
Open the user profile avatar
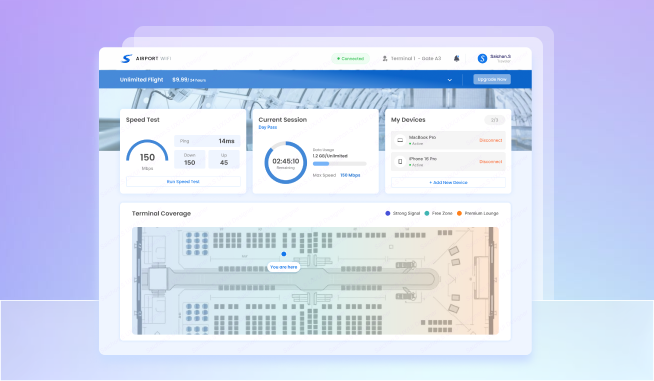[482, 58]
